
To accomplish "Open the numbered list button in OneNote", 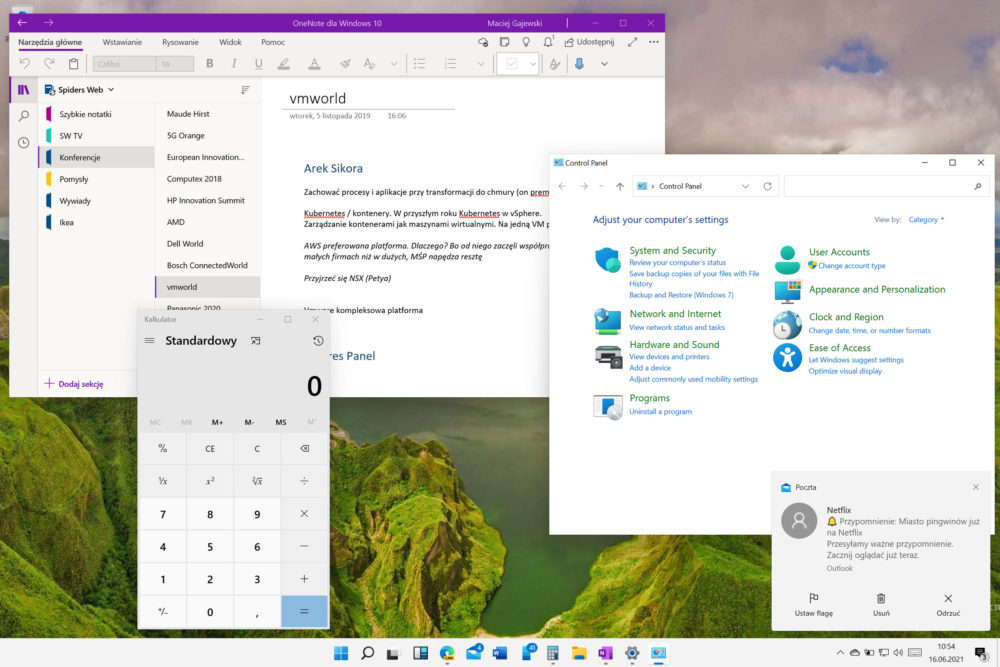I will pos(450,63).
